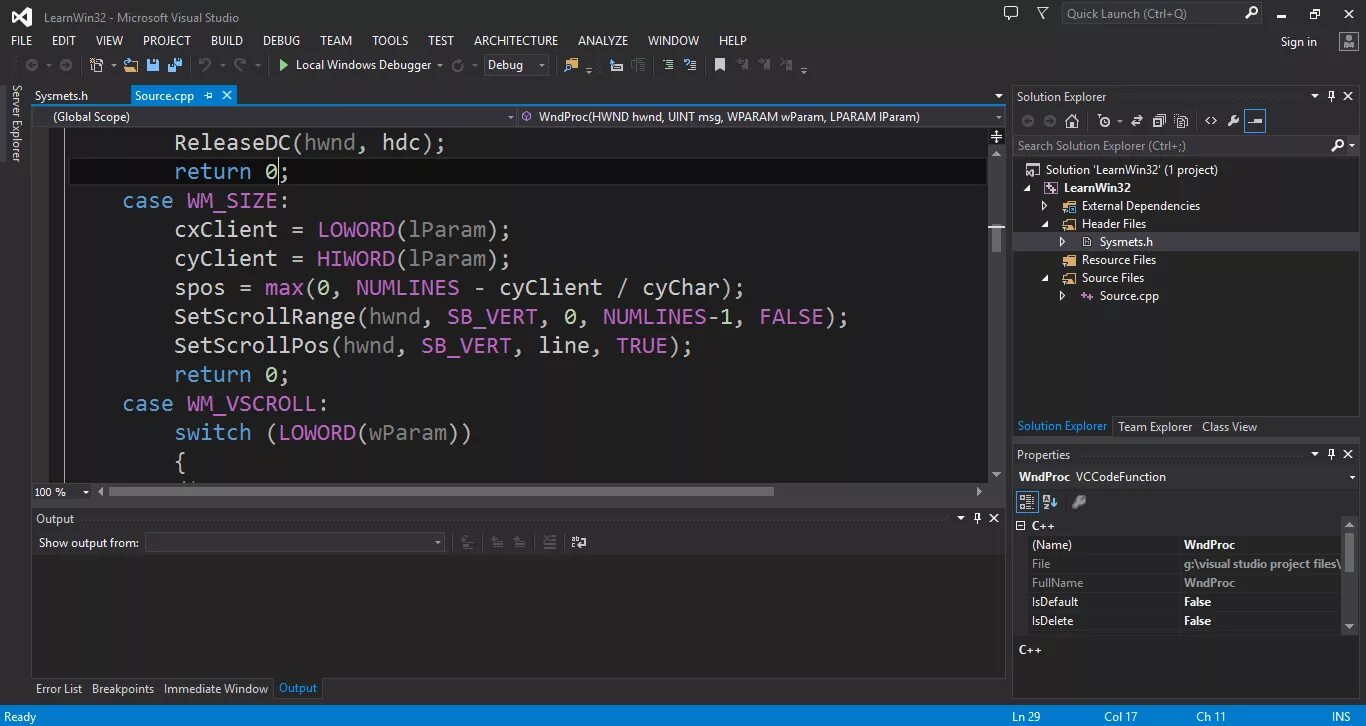Click Property Pages wrench in Properties panel
Image resolution: width=1366 pixels, height=726 pixels.
pos(1079,502)
